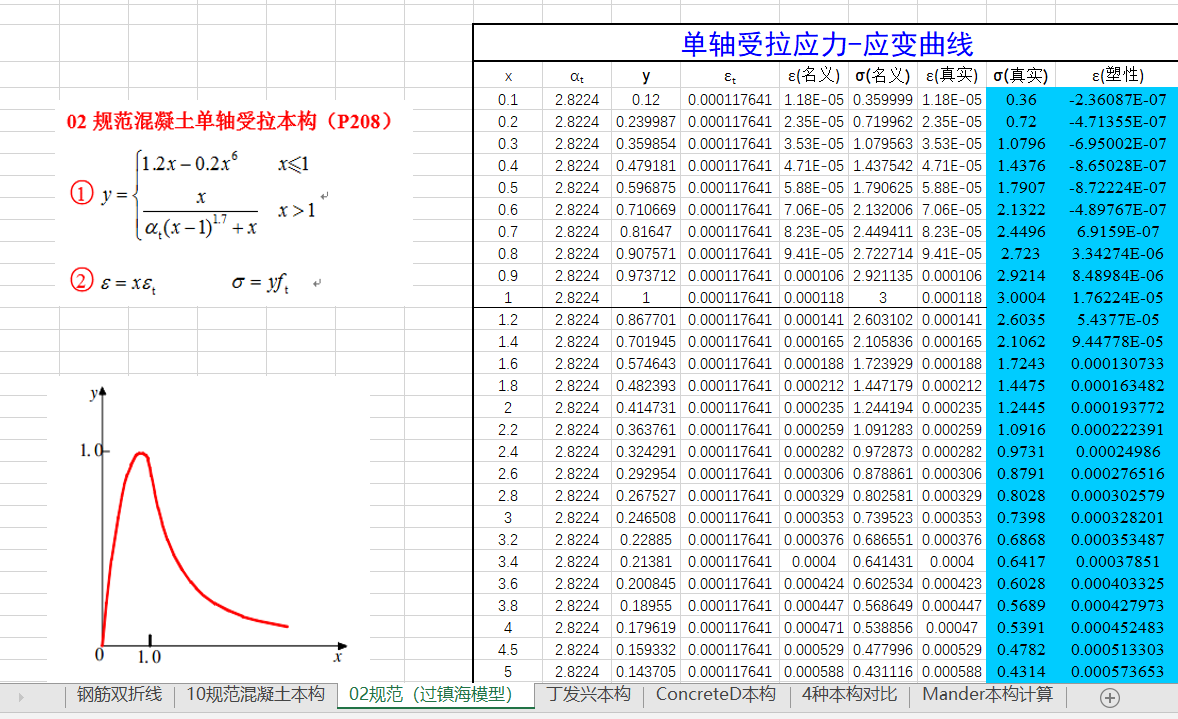
Task: Go to the 丁发兴本构 sheet tab
Action: pos(588,695)
